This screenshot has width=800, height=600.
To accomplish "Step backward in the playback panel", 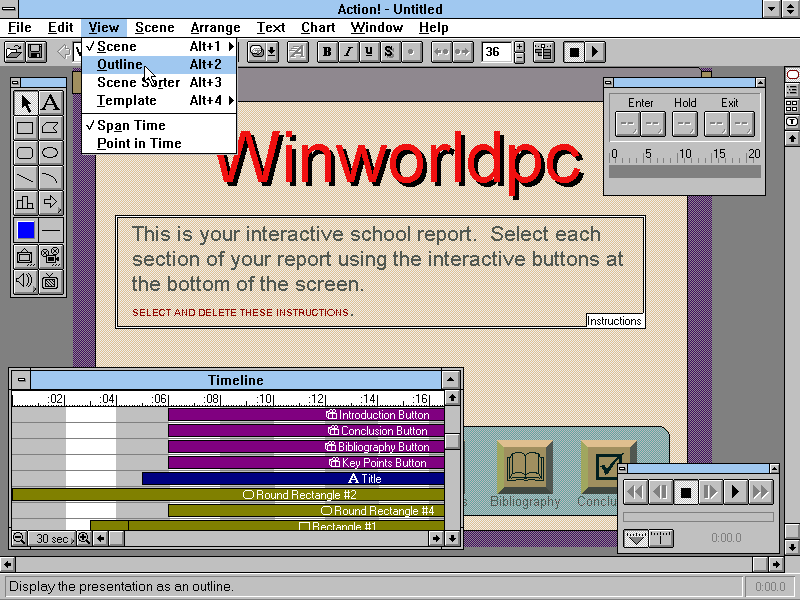I will [x=661, y=492].
